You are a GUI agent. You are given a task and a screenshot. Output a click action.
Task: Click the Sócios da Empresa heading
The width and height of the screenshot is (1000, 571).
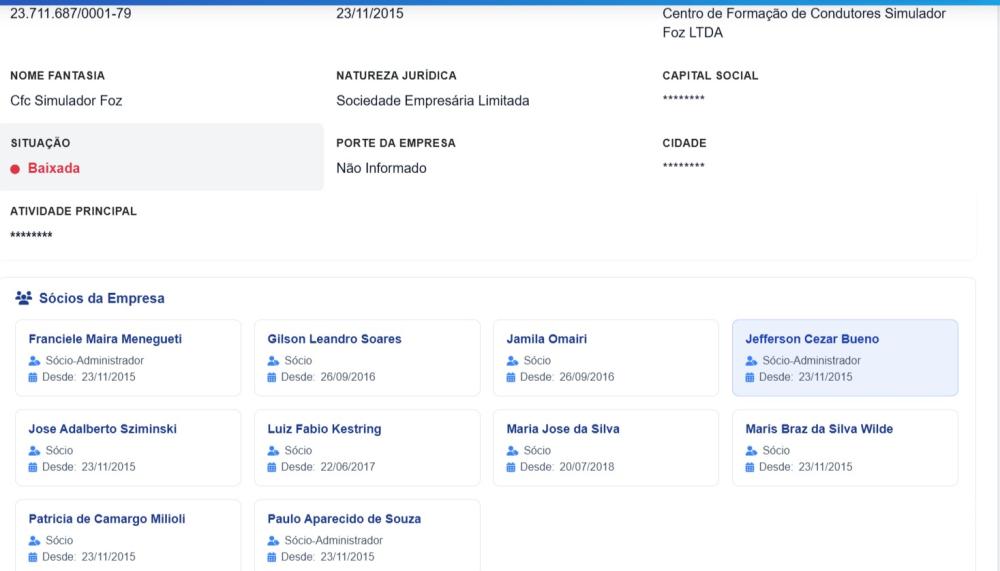(101, 298)
